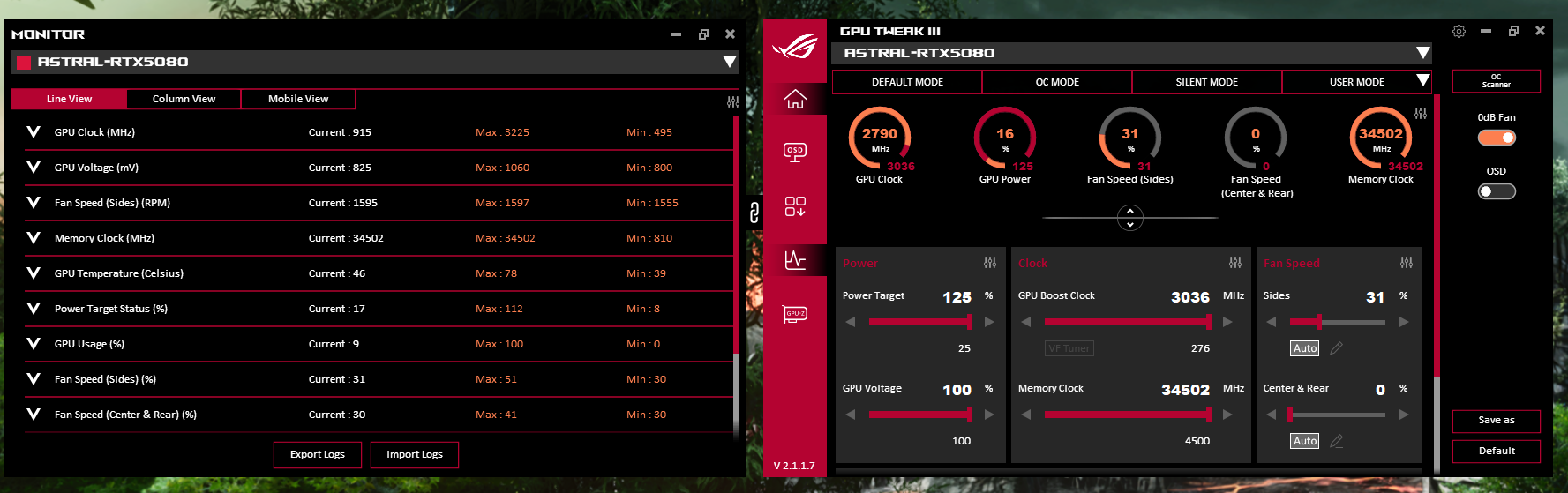1568x493 pixels.
Task: Decrease GPU Voltage with left arrow
Action: [x=851, y=415]
